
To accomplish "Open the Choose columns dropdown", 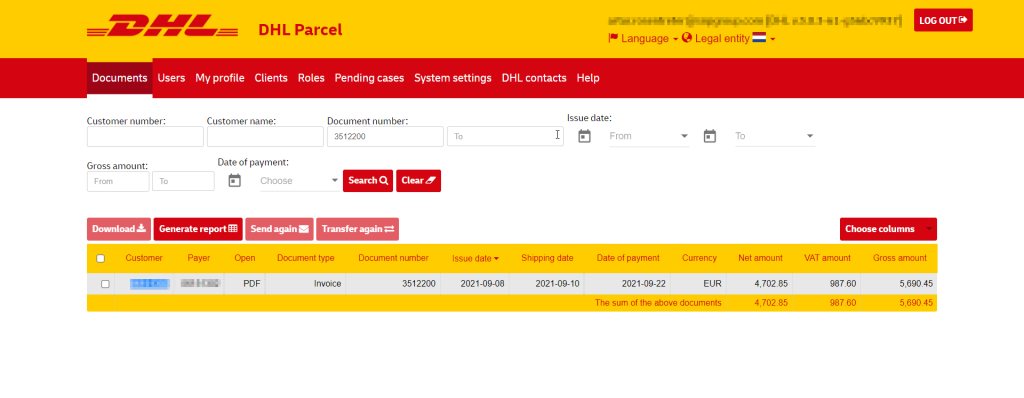I will click(x=888, y=229).
